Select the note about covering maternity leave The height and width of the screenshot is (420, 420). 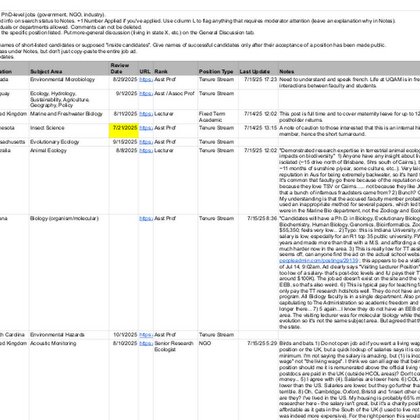click(349, 117)
